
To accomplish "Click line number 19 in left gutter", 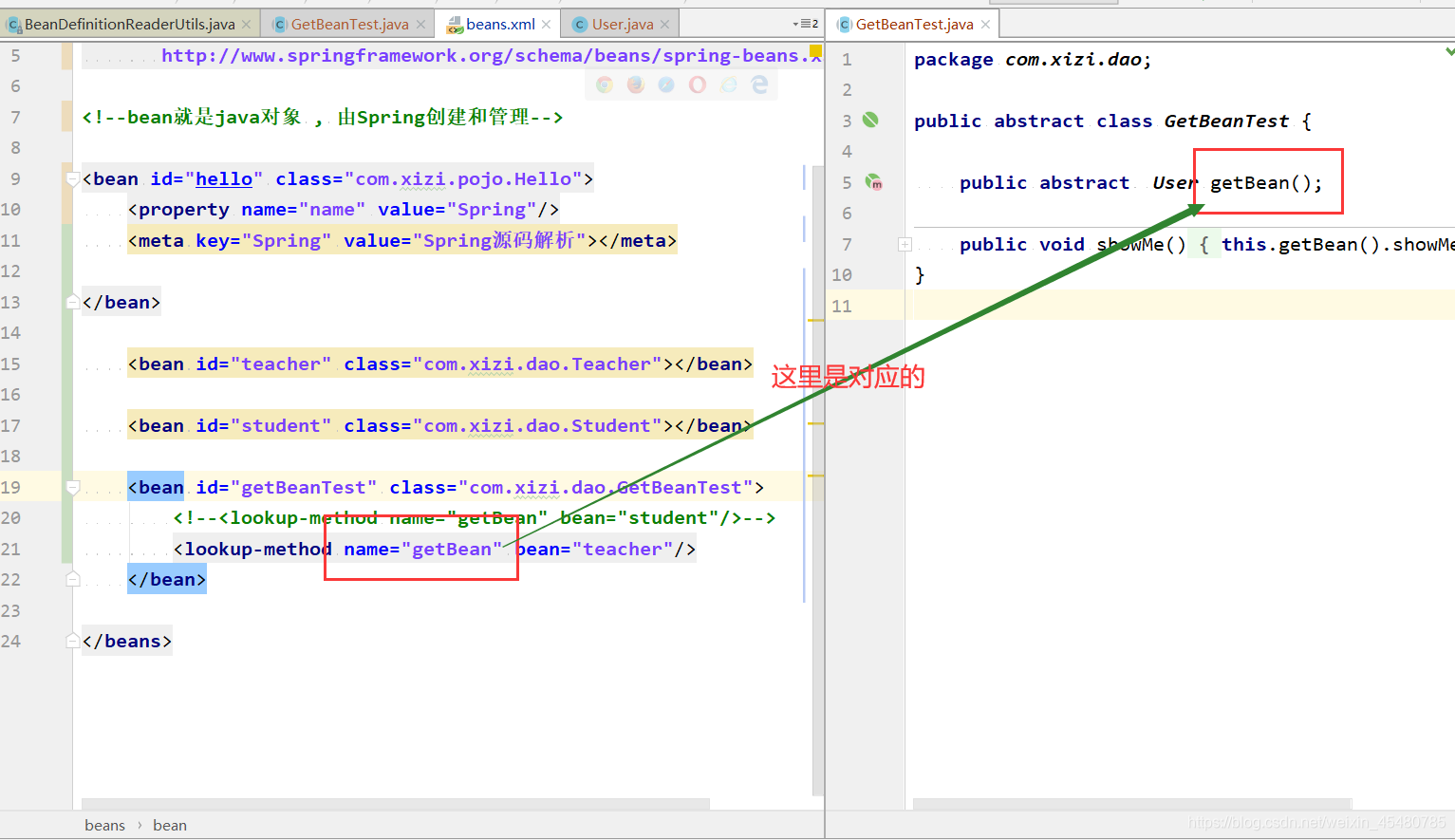I will [x=10, y=487].
